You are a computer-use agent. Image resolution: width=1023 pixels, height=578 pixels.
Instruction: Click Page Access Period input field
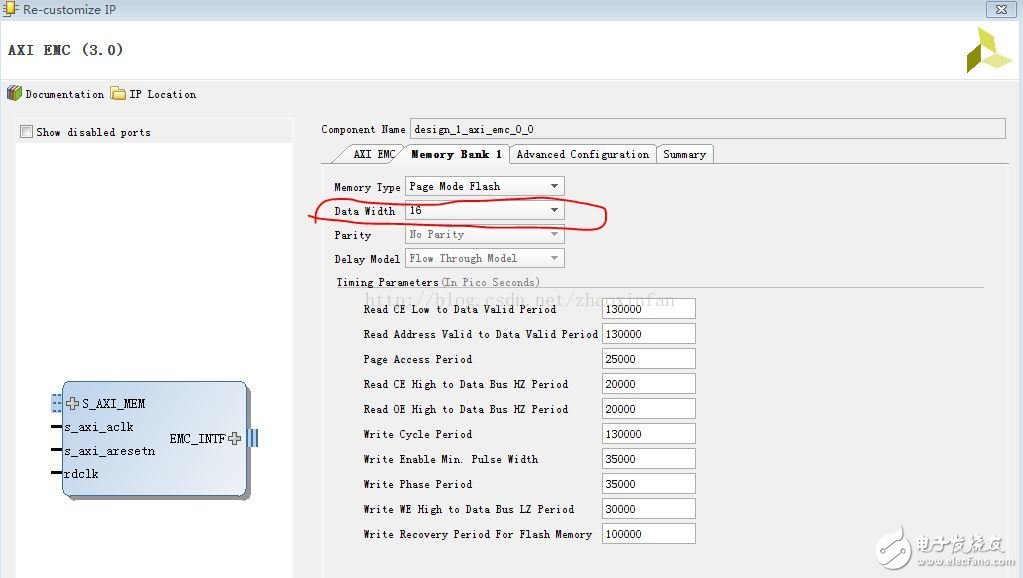[x=648, y=359]
